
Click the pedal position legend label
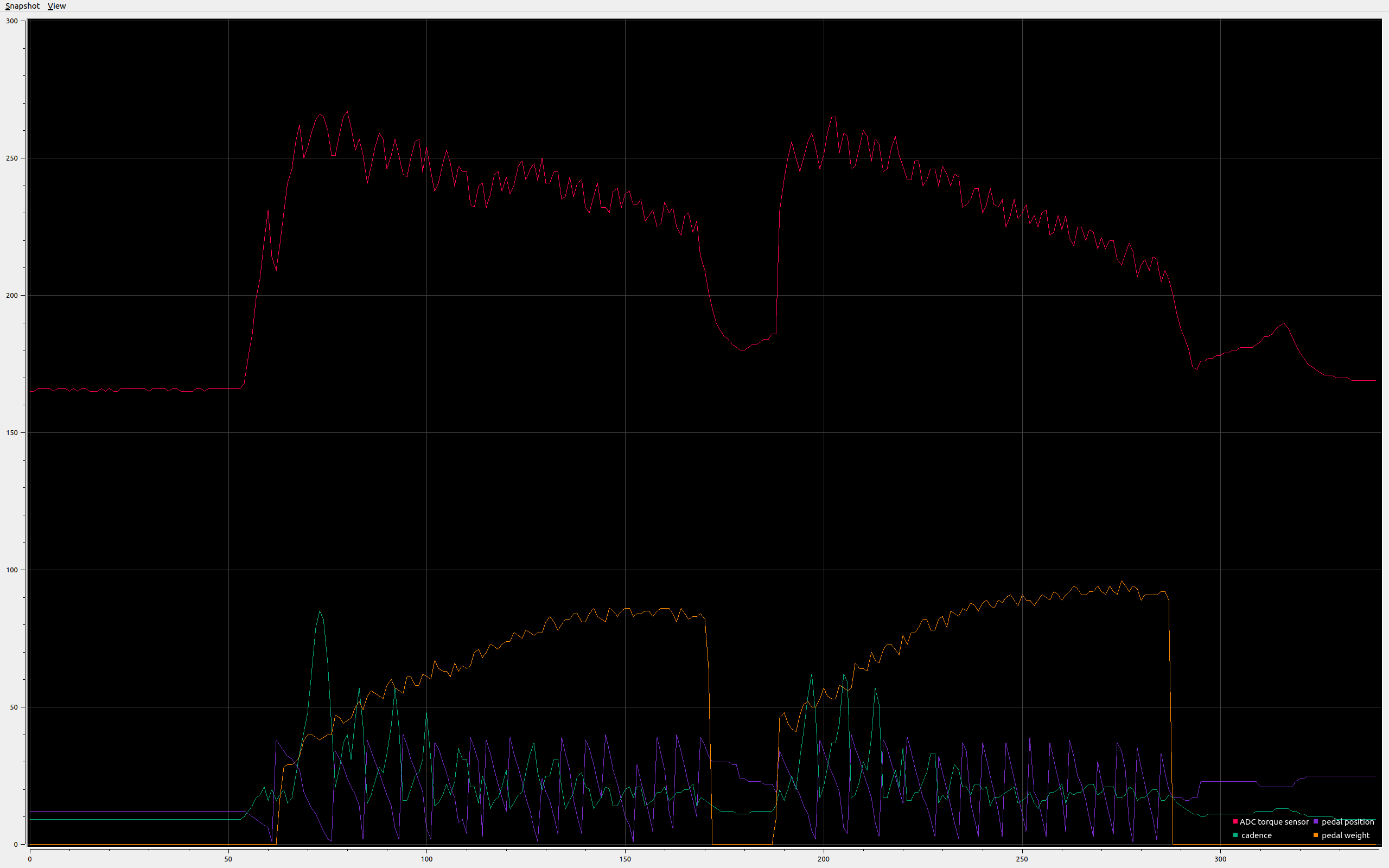point(1348,822)
